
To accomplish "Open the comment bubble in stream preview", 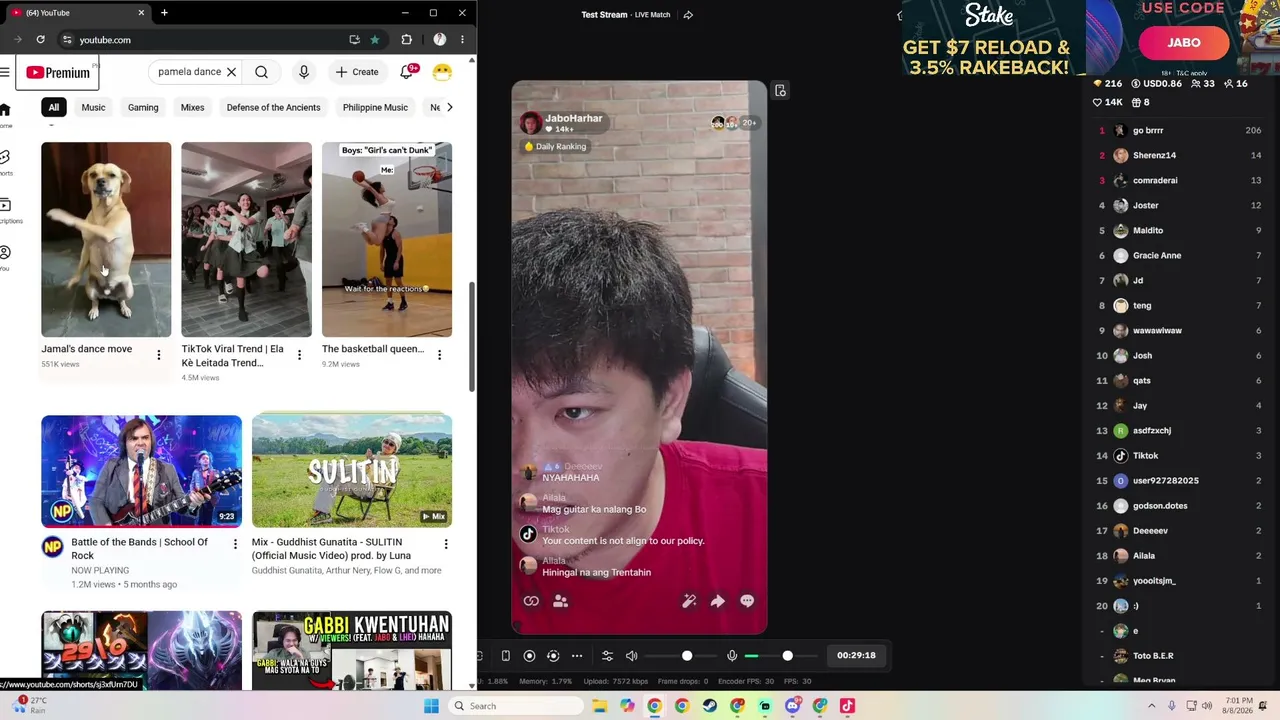I will click(747, 601).
